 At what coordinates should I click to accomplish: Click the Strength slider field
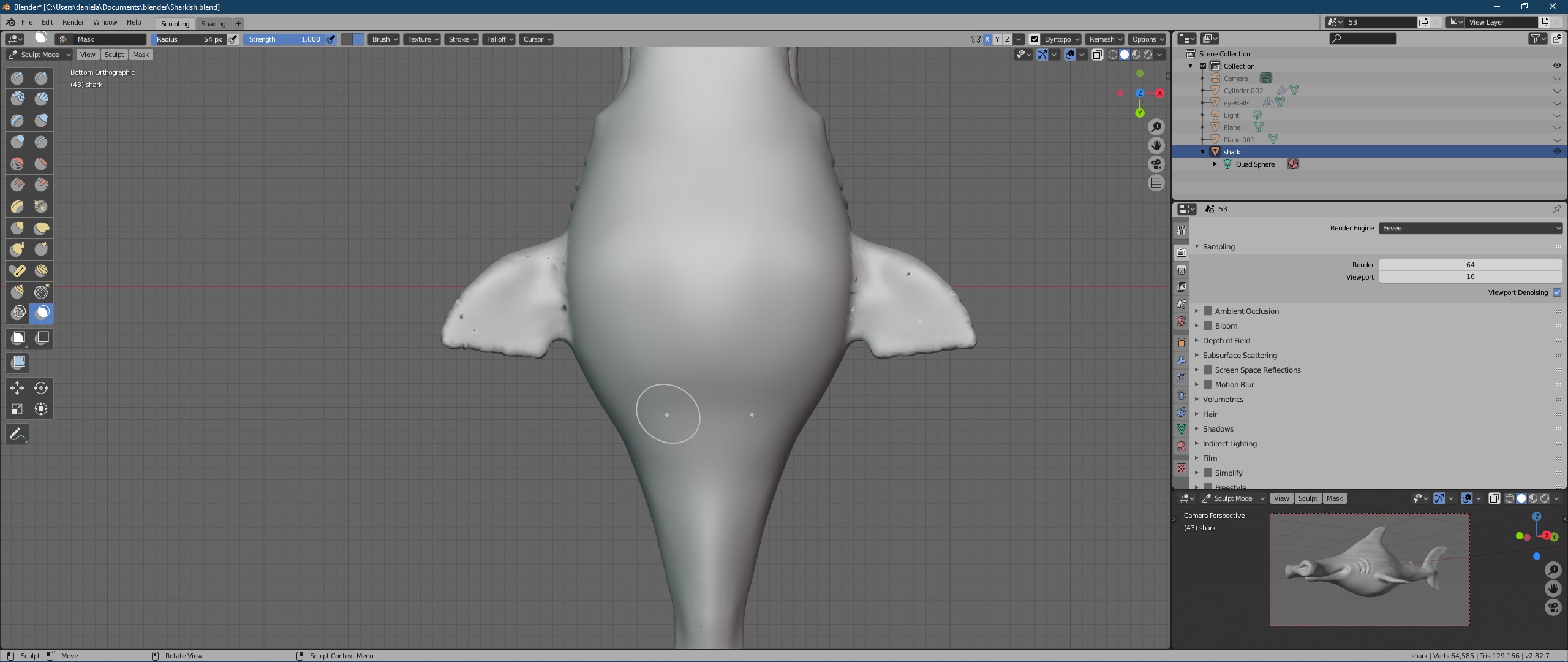click(x=284, y=39)
